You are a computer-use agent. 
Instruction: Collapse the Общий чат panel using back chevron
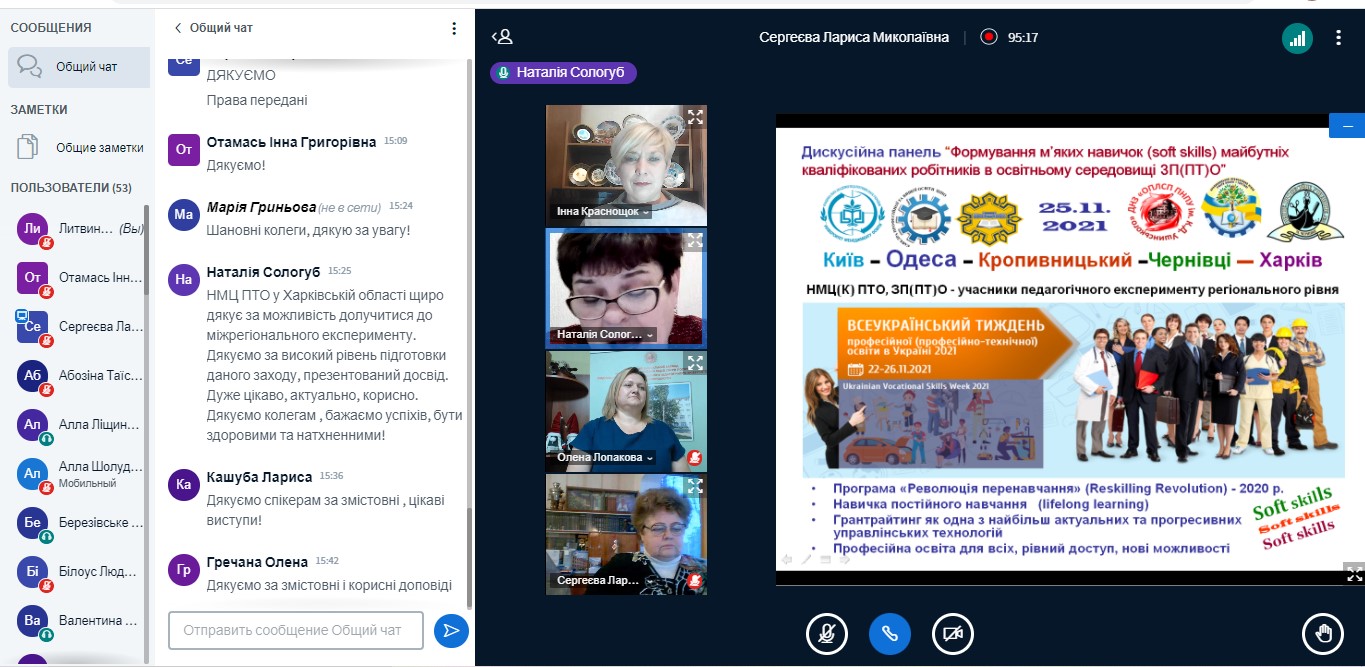point(178,28)
